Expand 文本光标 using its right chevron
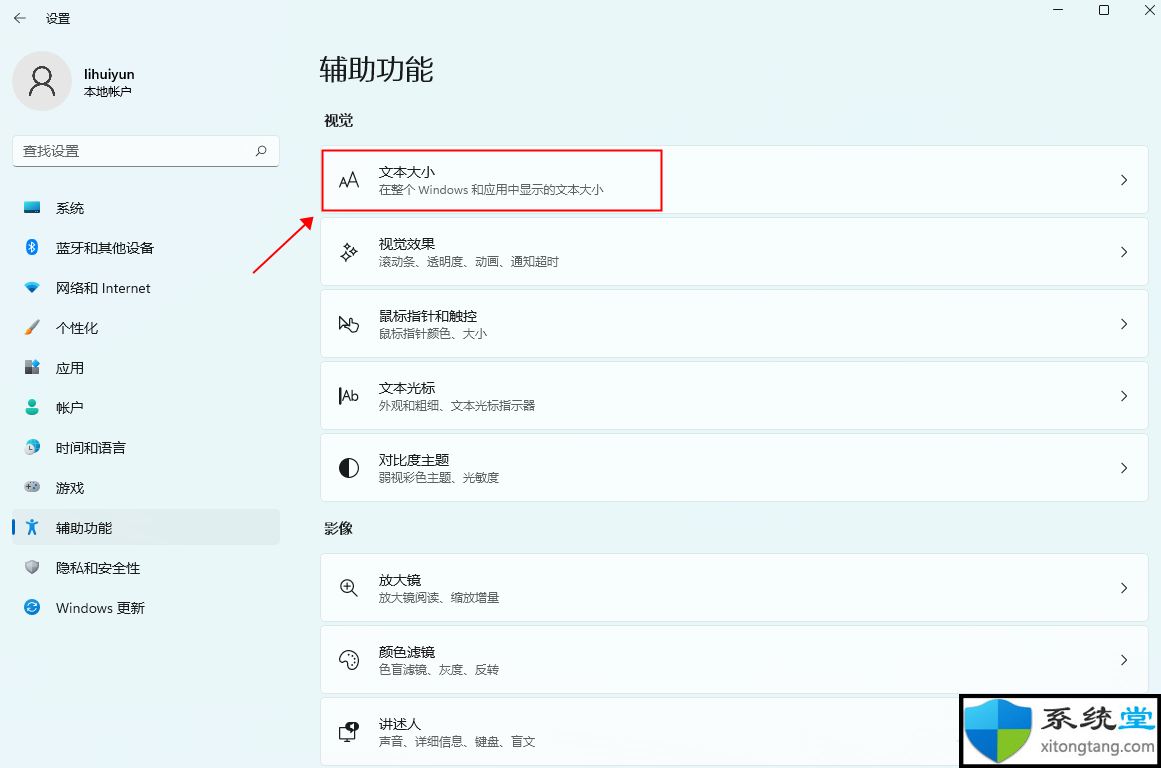 tap(1124, 395)
